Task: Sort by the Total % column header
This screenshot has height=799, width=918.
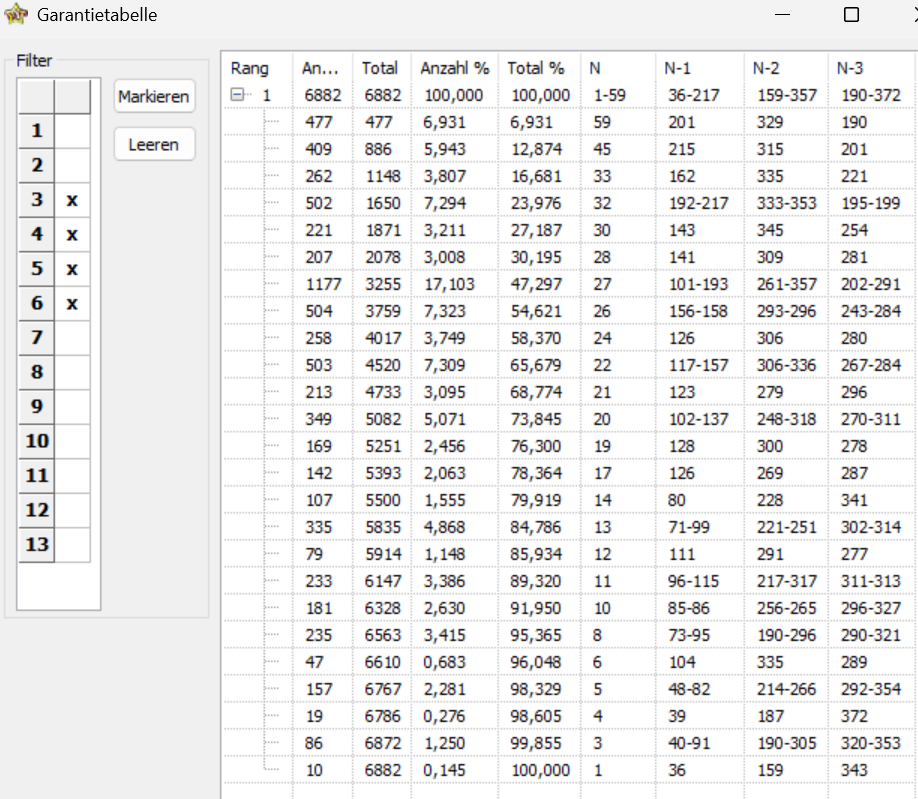Action: [x=539, y=68]
